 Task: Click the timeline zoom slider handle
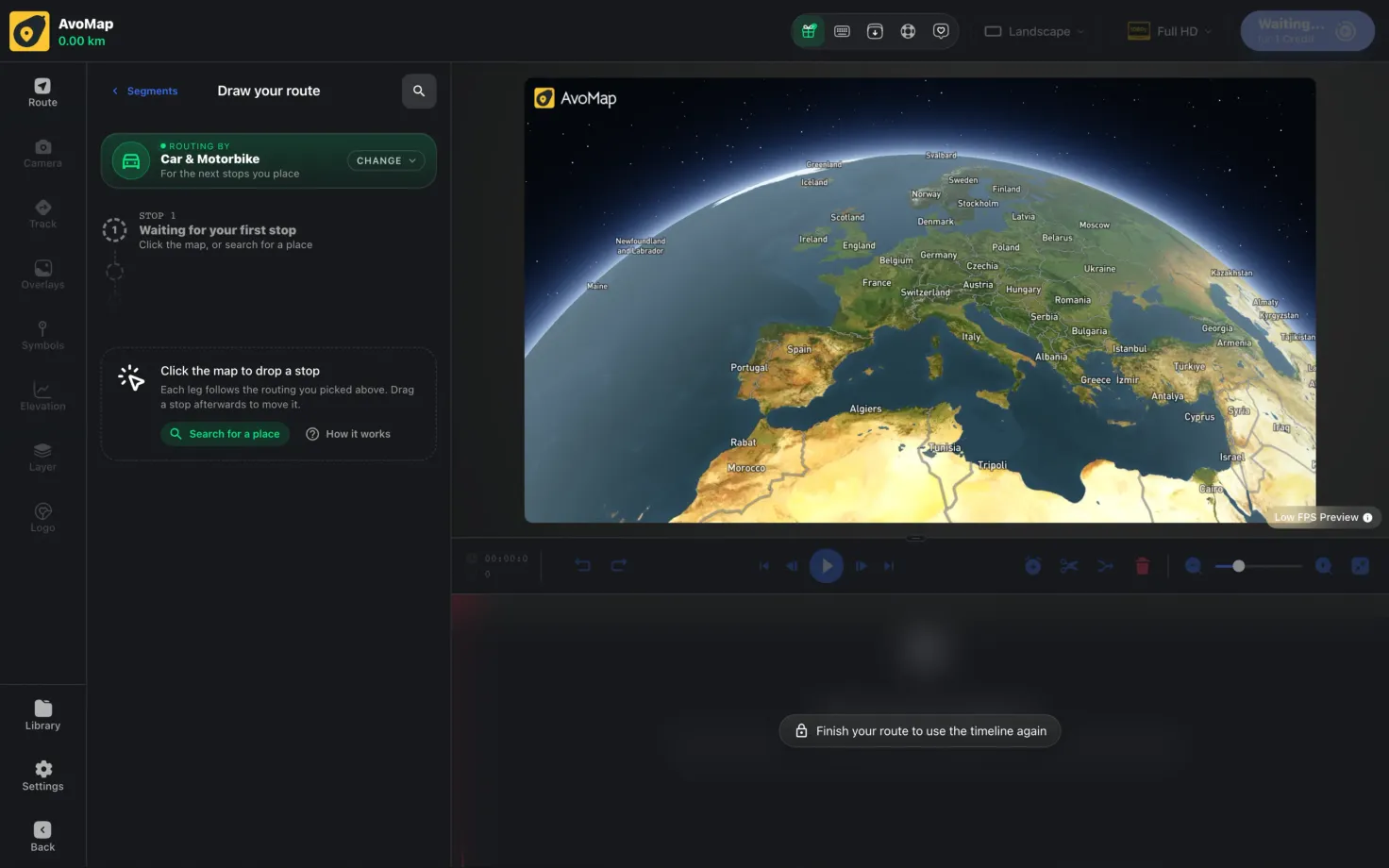point(1238,566)
